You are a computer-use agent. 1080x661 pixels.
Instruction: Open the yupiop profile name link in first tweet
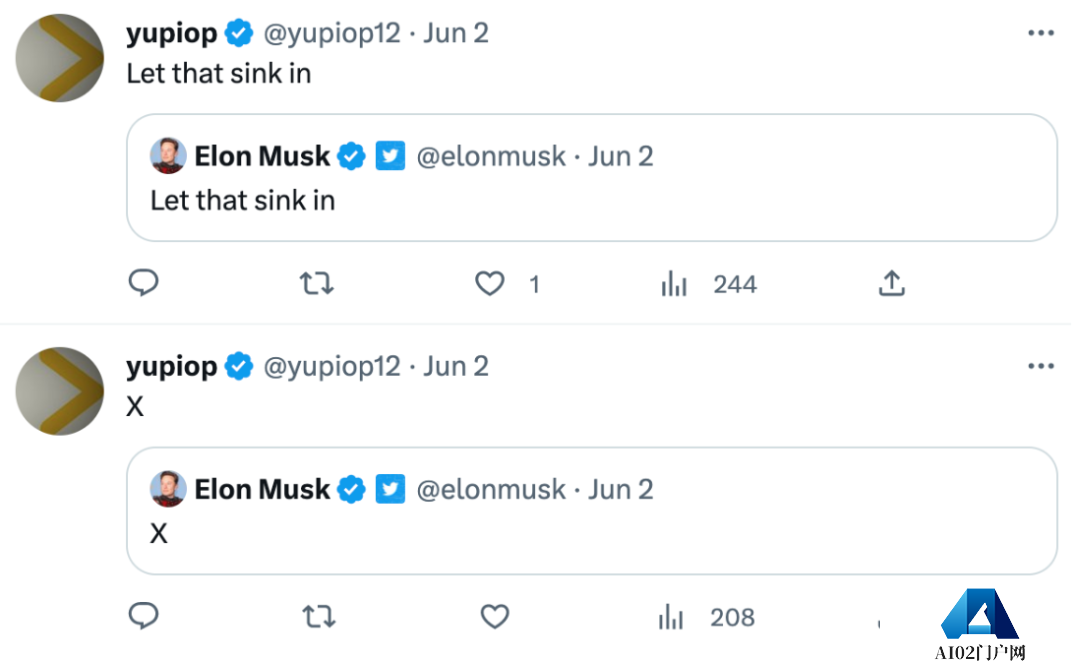(171, 33)
